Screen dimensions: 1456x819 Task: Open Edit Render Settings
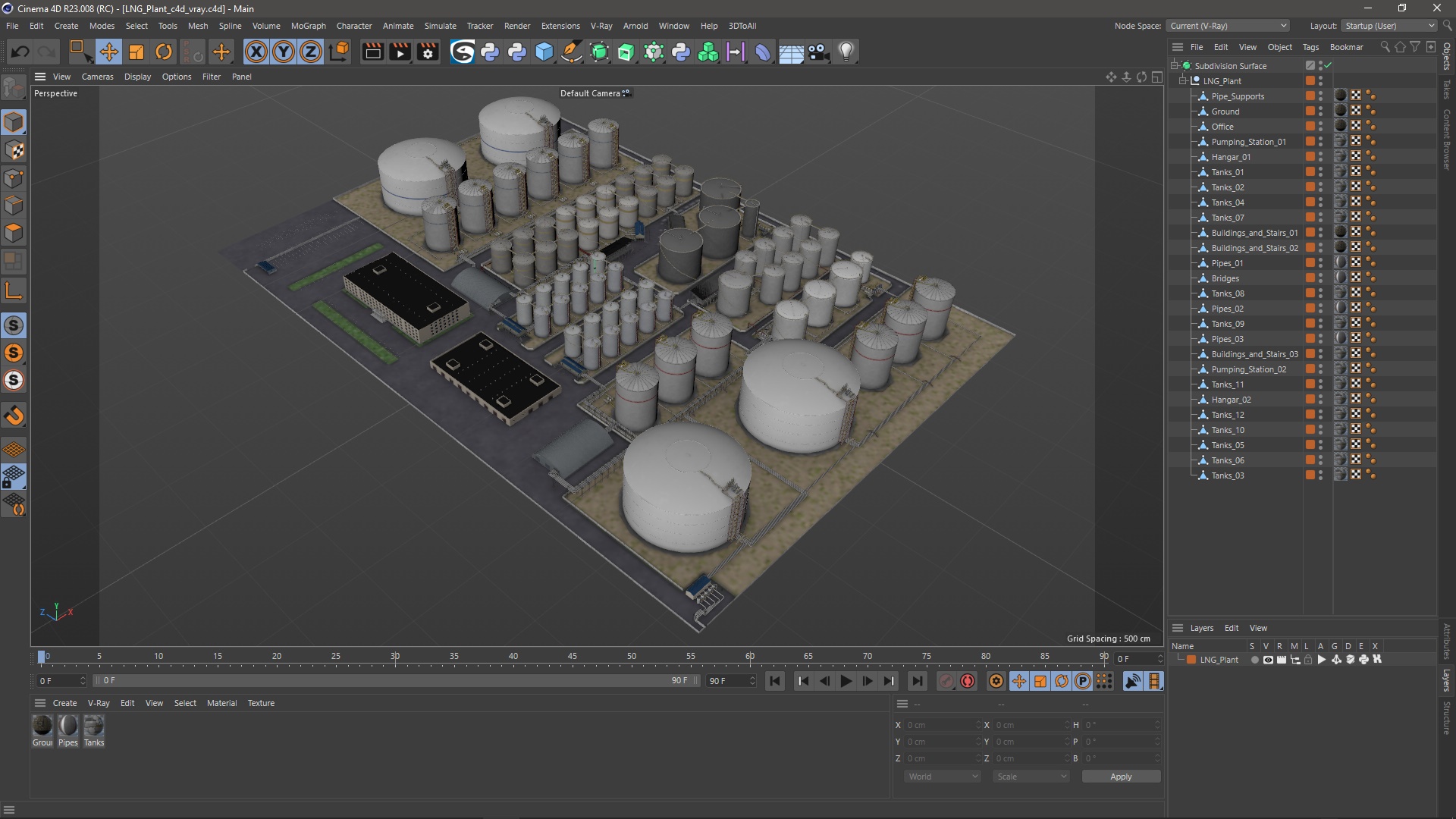428,52
